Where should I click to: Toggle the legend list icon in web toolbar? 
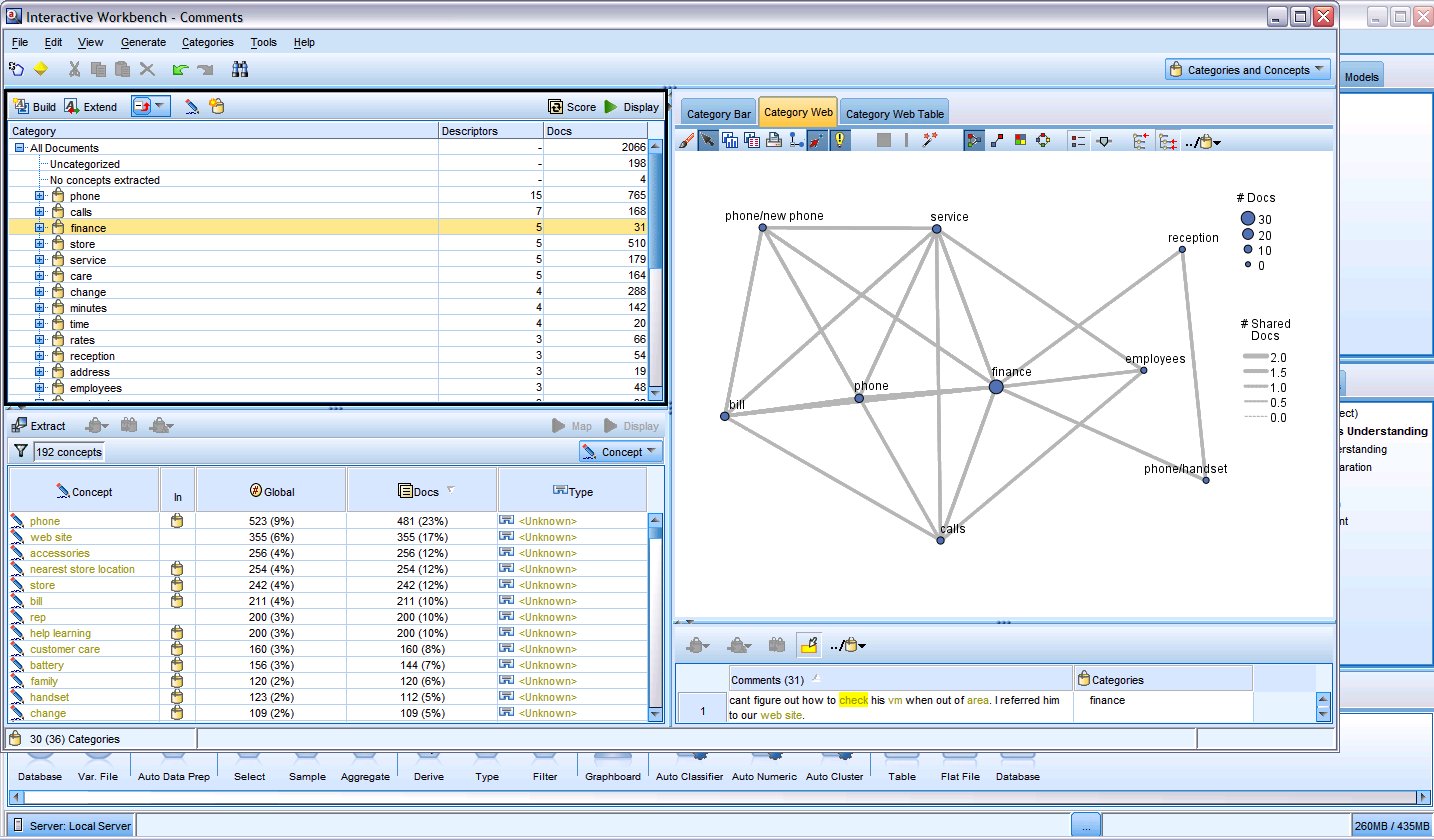click(x=1077, y=141)
